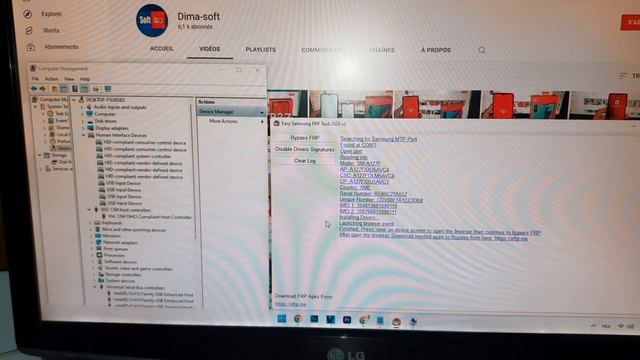Open the Easy Samsung FRP Tool taskbar icon
This screenshot has width=640, height=360.
[x=396, y=322]
